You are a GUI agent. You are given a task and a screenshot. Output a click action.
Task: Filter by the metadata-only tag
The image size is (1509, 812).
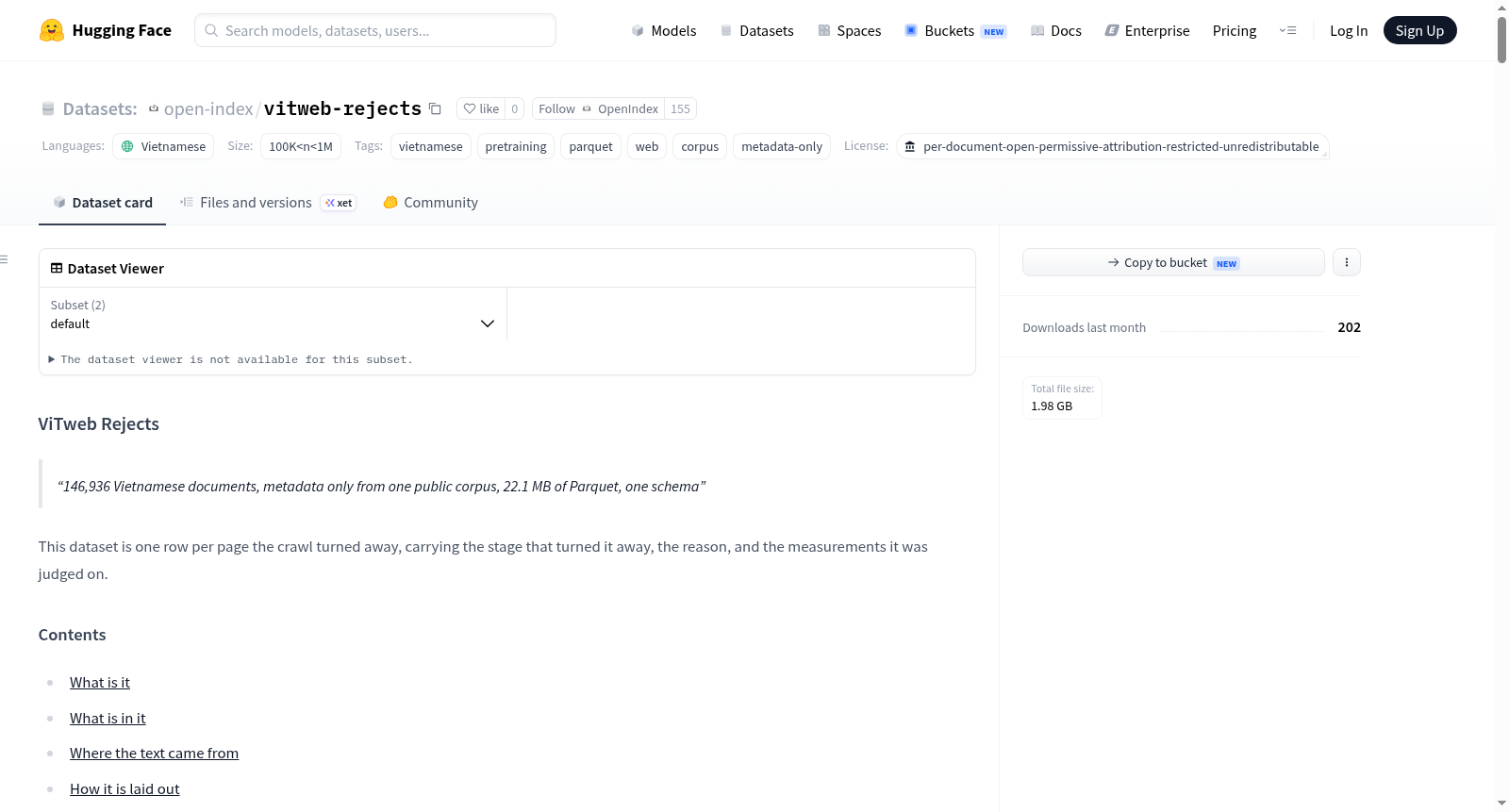tap(782, 146)
